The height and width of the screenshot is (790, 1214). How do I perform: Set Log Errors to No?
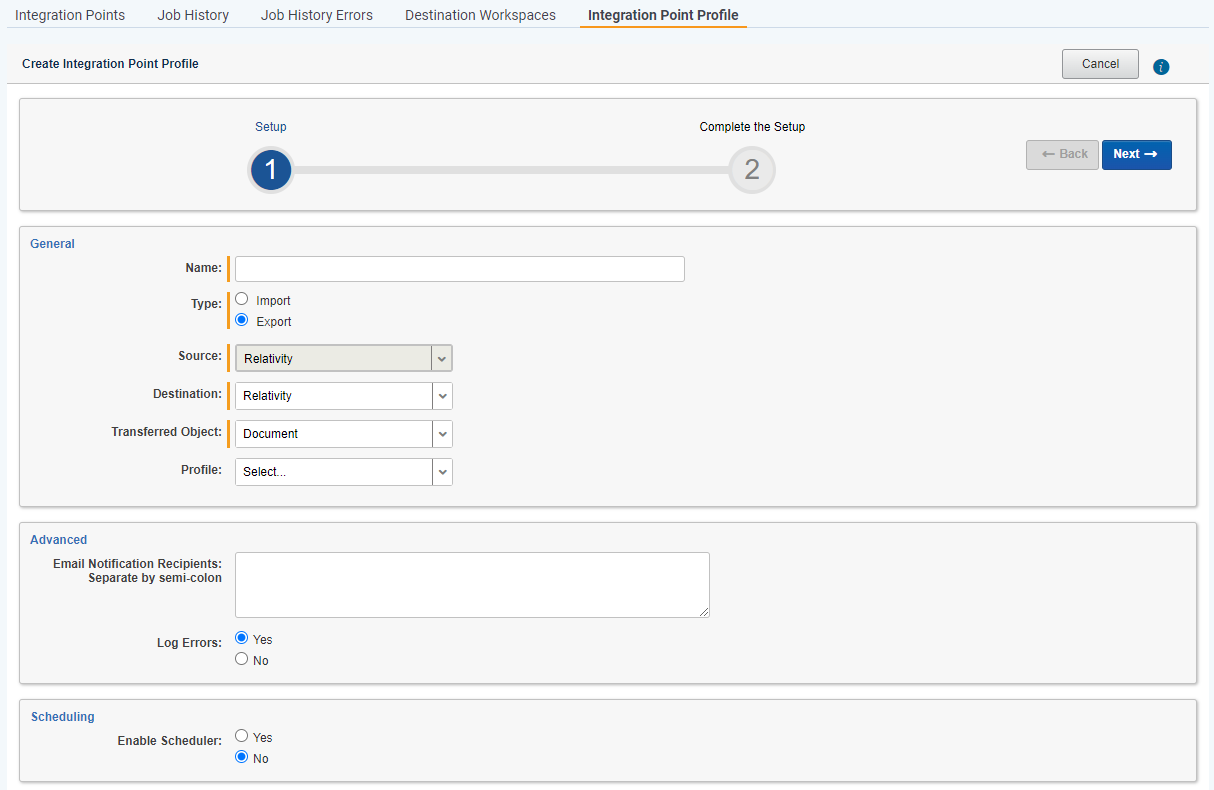point(241,659)
